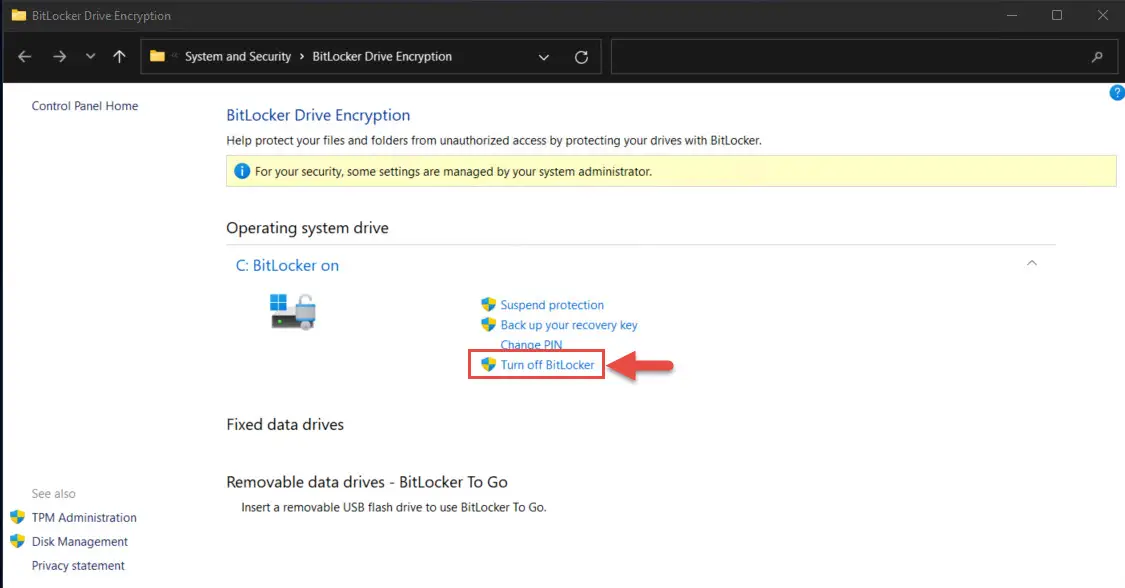Image resolution: width=1125 pixels, height=588 pixels.
Task: Select System and Security breadcrumb
Action: click(x=237, y=57)
